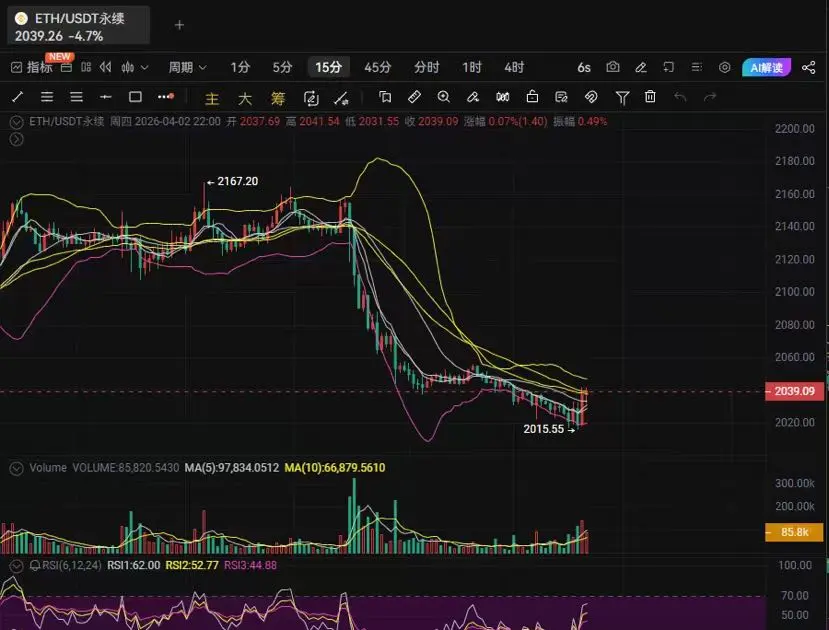Collapse the Volume panel chevron
The image size is (829, 630).
(16, 468)
